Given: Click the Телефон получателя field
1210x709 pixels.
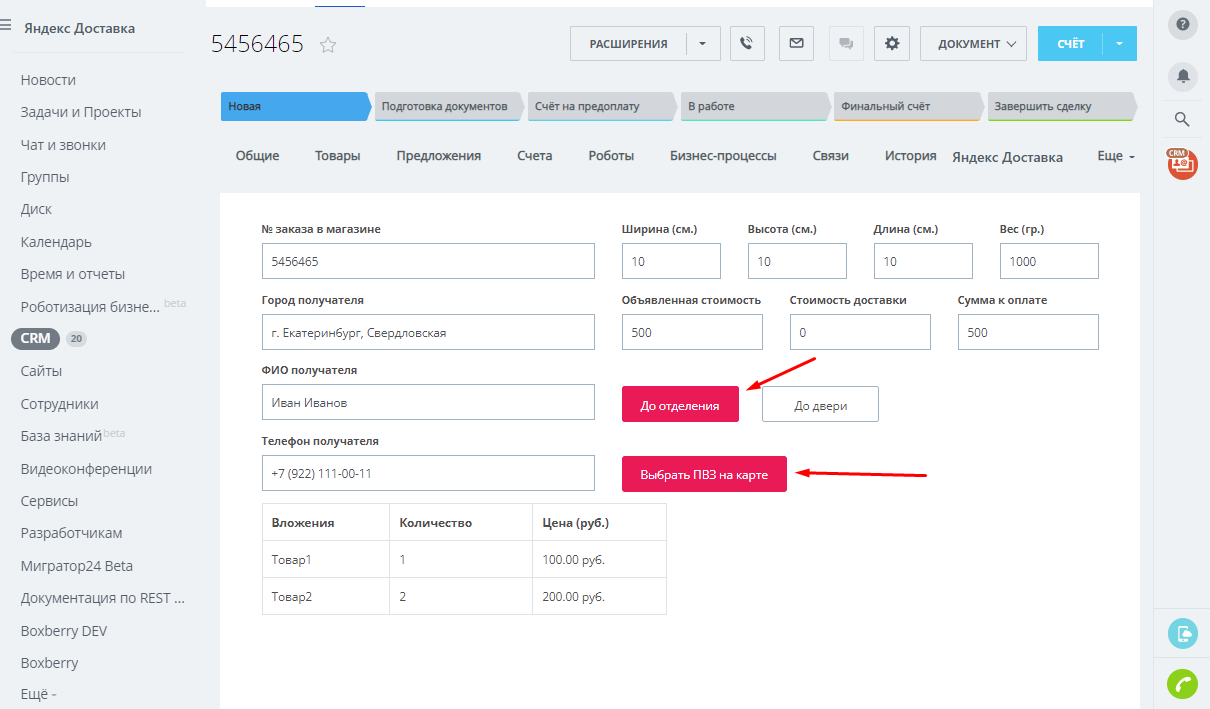Looking at the screenshot, I should pos(428,473).
